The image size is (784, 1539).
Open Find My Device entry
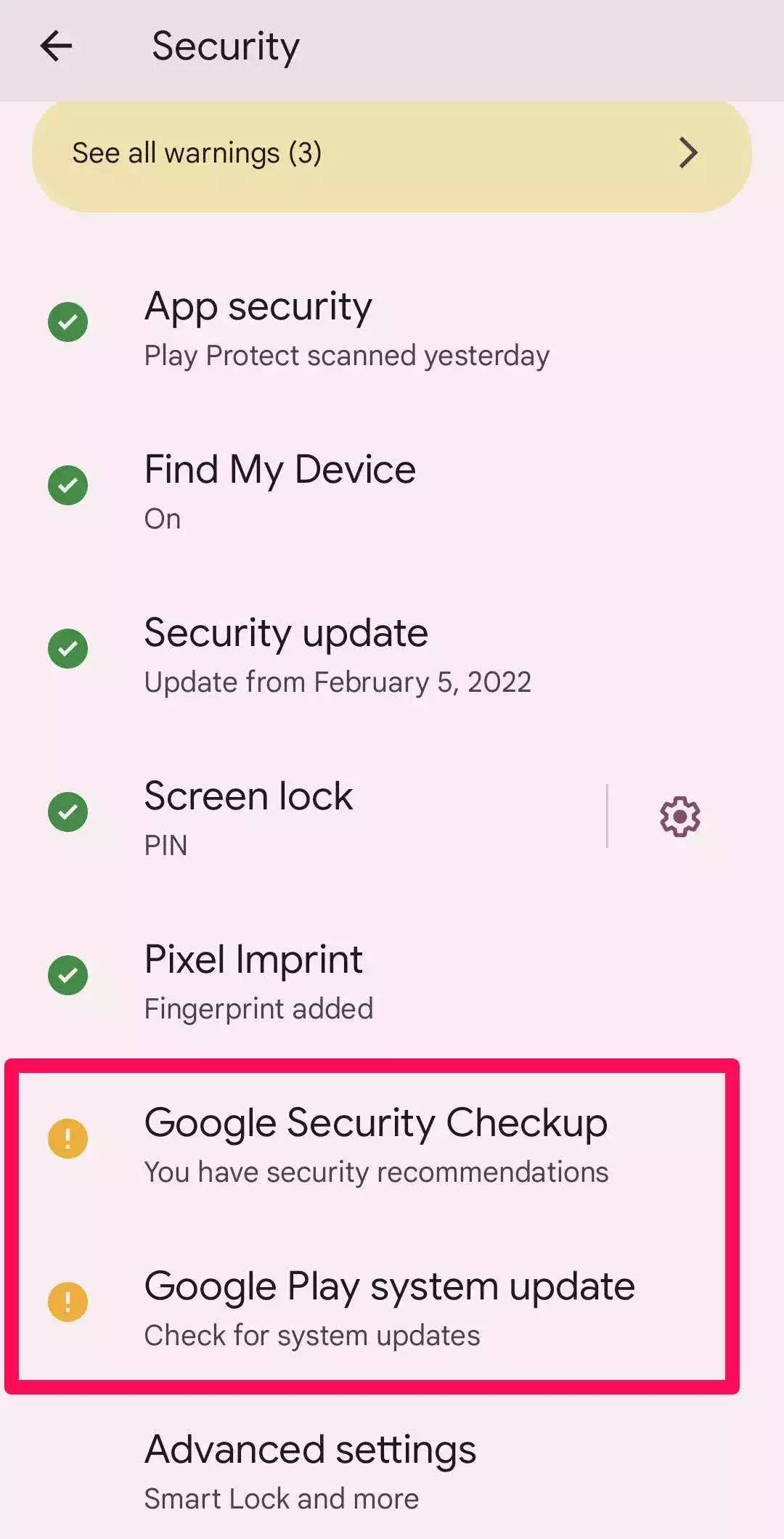tap(392, 492)
